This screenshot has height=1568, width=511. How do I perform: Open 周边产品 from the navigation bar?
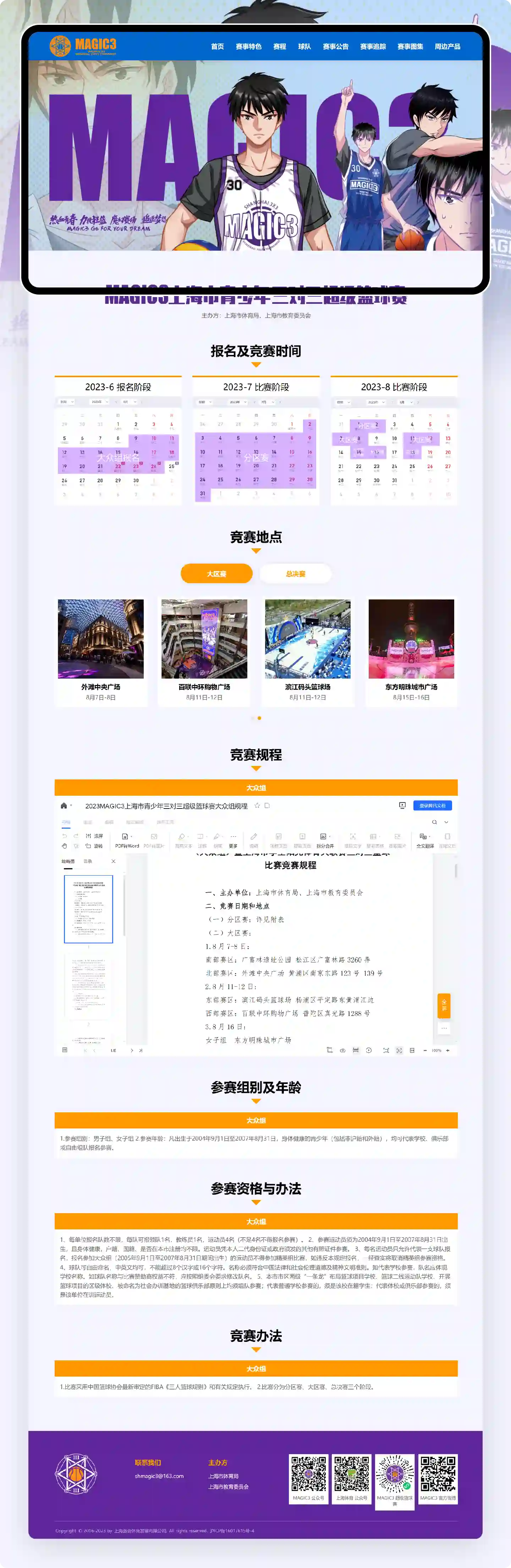(447, 46)
